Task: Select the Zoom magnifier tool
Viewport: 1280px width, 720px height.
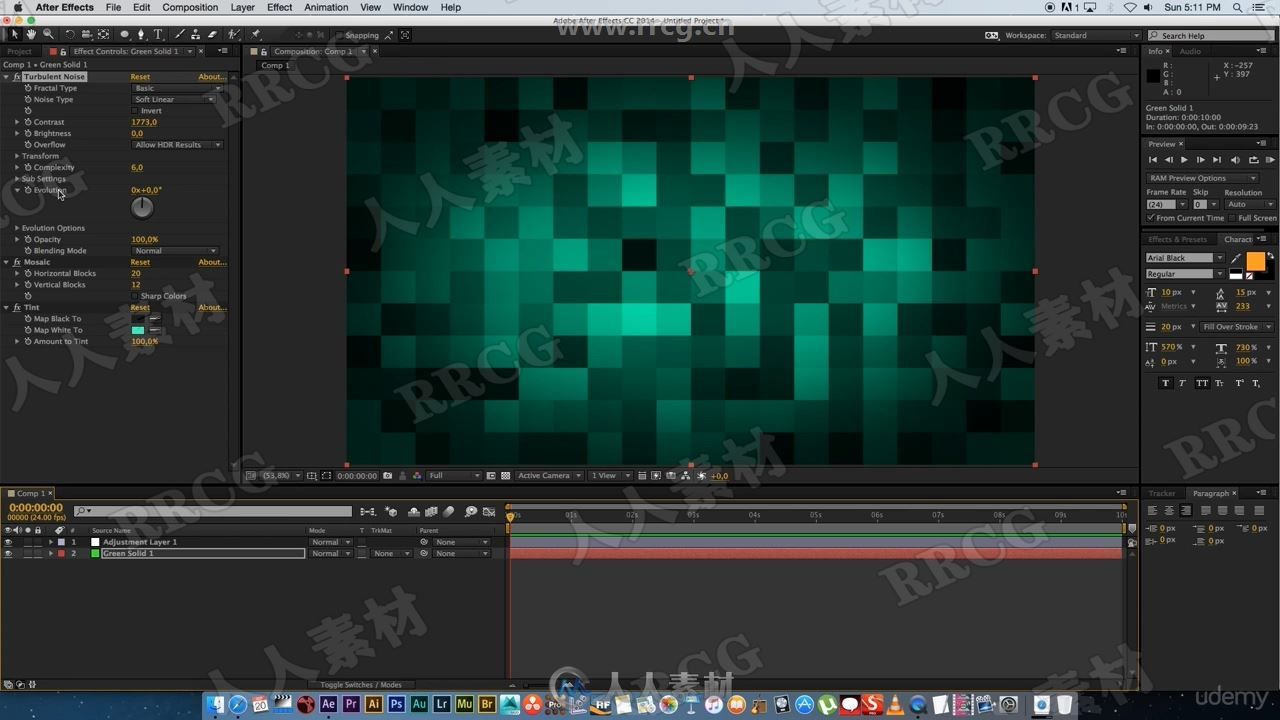Action: click(48, 34)
